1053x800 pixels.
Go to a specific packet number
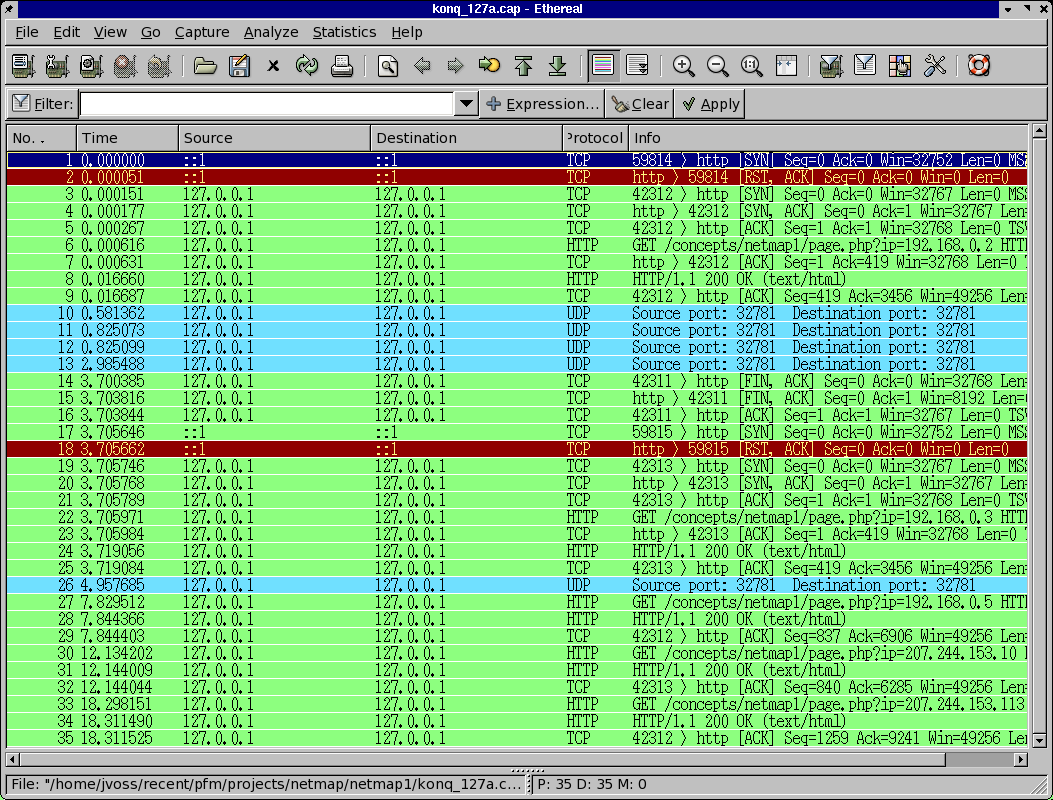[x=490, y=66]
